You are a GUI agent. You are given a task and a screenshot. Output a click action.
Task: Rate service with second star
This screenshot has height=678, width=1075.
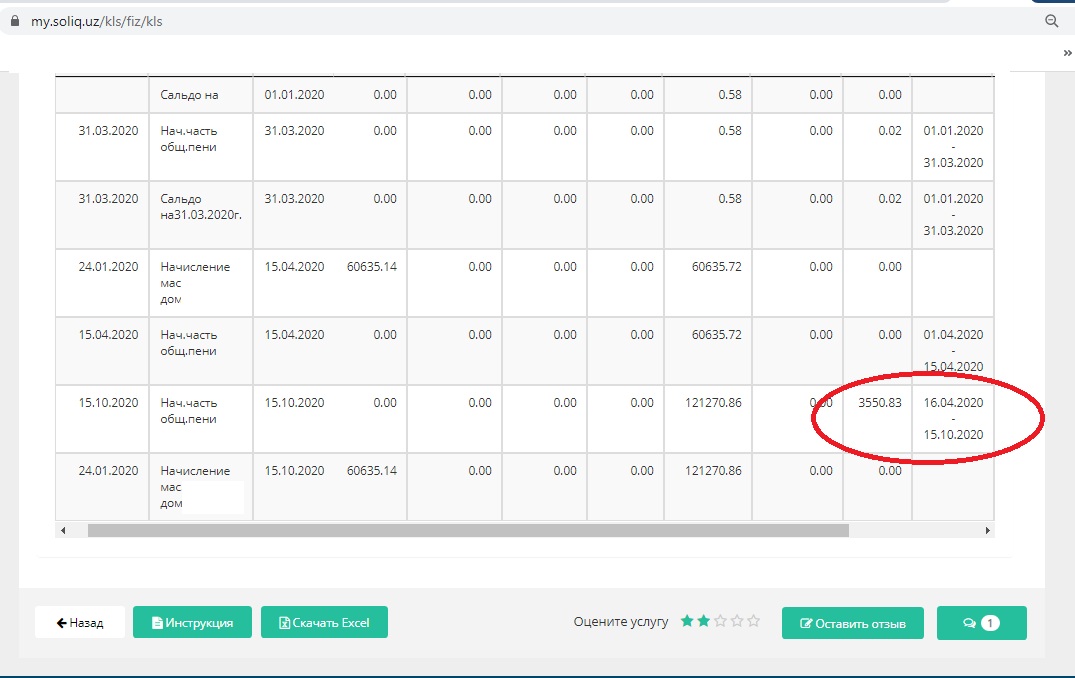[704, 621]
